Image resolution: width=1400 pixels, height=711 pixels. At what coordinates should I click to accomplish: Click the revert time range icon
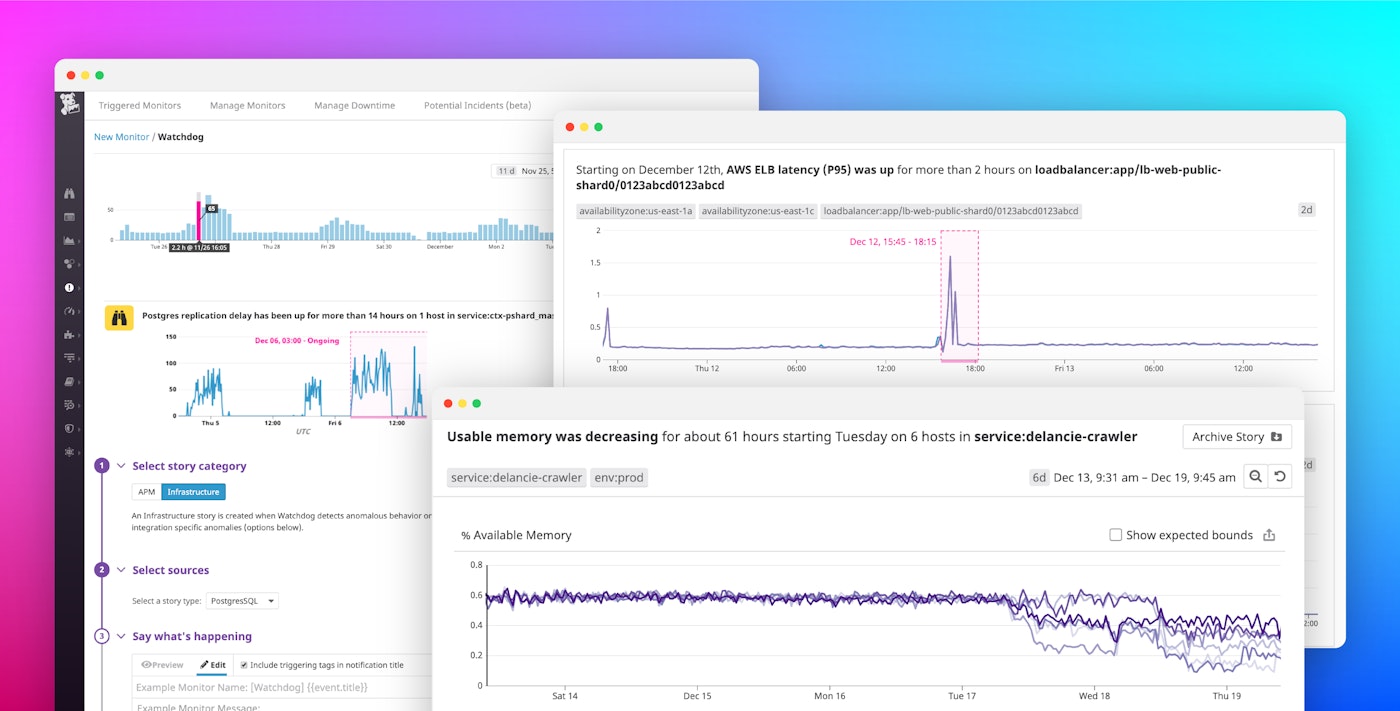pyautogui.click(x=1281, y=477)
